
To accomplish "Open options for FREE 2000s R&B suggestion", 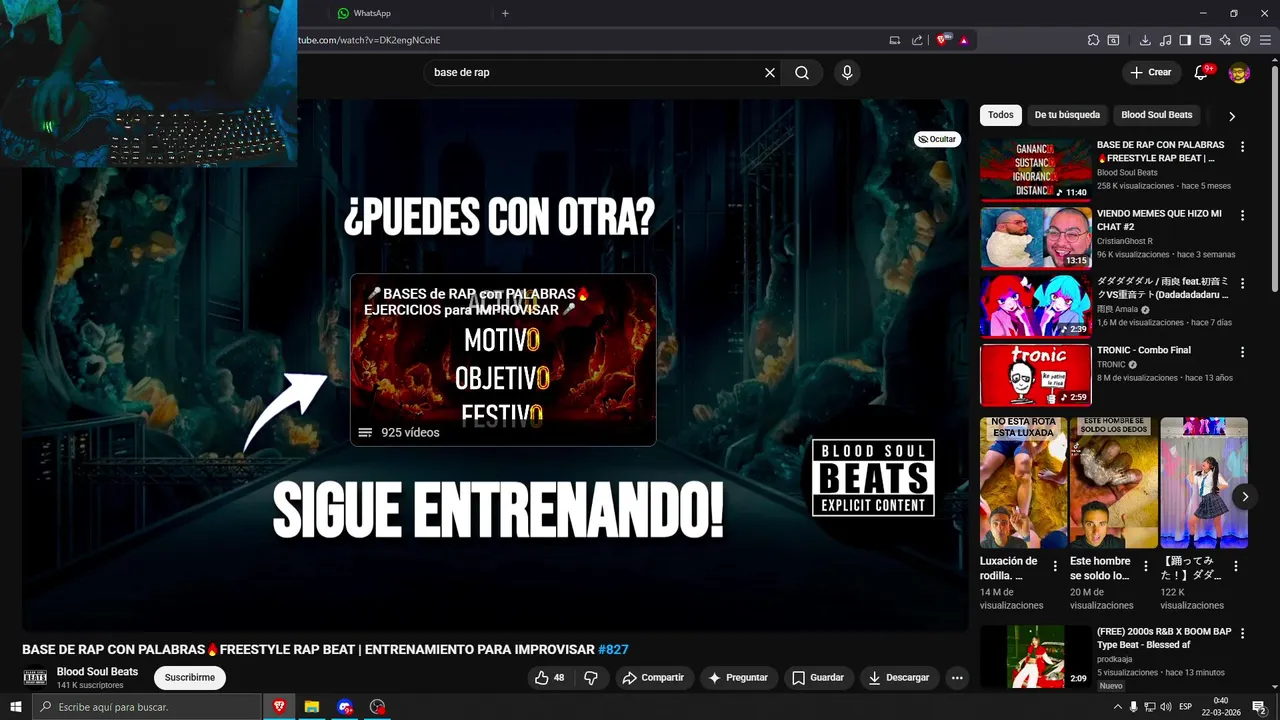I will click(1243, 634).
